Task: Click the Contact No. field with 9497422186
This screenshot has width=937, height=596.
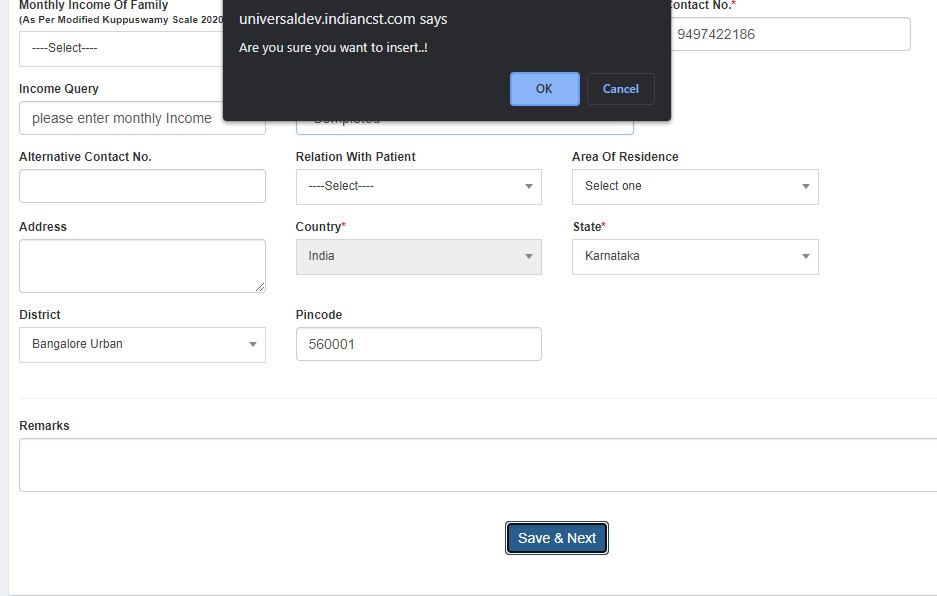Action: coord(790,34)
